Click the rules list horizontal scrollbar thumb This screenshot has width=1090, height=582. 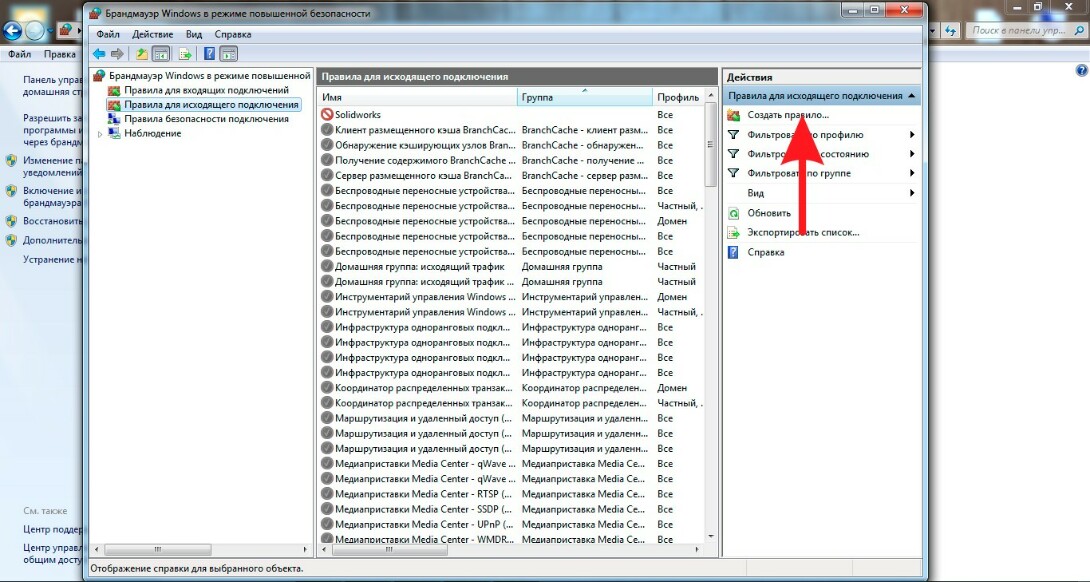tap(391, 549)
